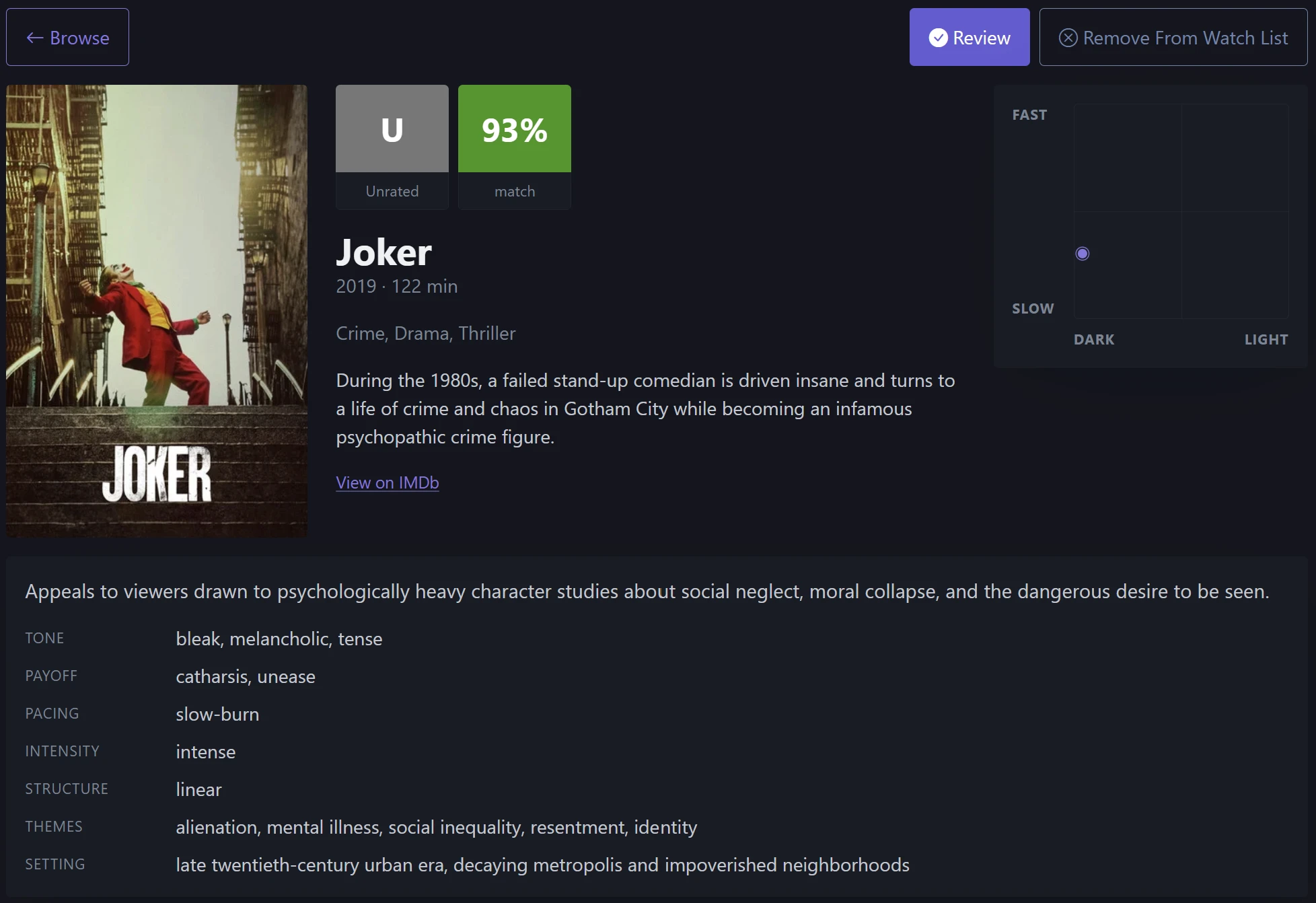Click the THEMES row label
Viewport: 1316px width, 903px height.
(54, 826)
